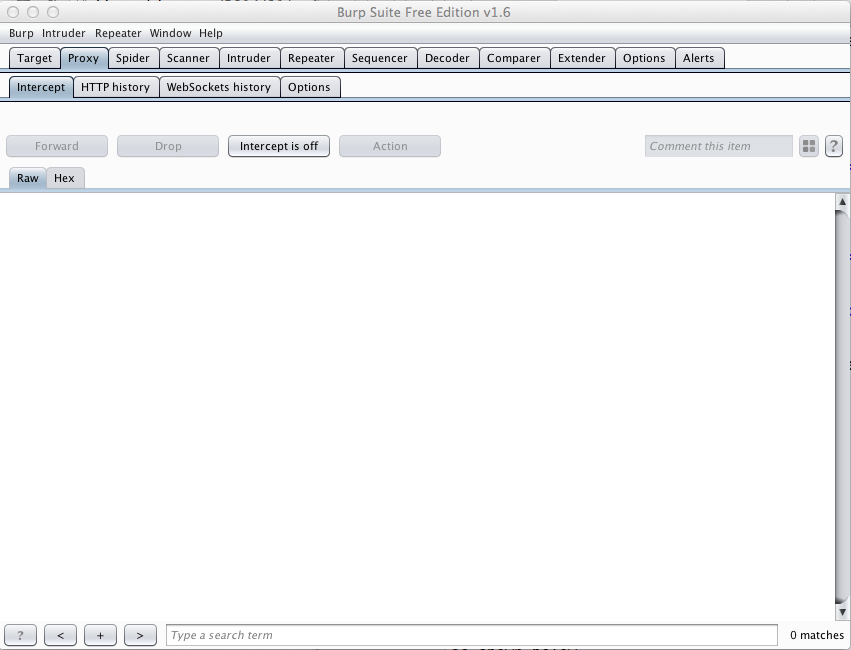
Task: Switch to the Repeater tool tab
Action: click(311, 58)
